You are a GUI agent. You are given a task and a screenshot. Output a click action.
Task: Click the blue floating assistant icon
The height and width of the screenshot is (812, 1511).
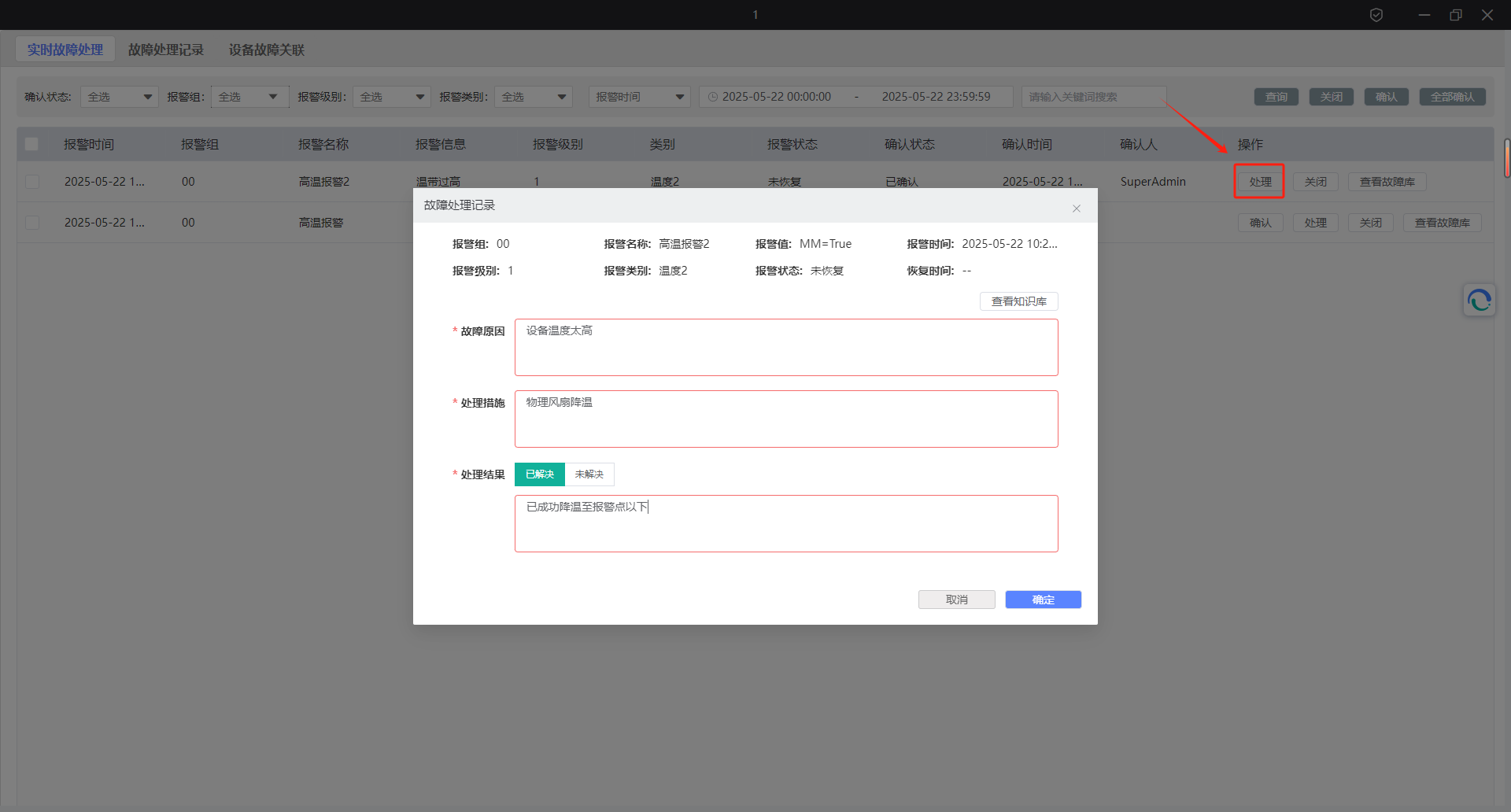point(1479,301)
